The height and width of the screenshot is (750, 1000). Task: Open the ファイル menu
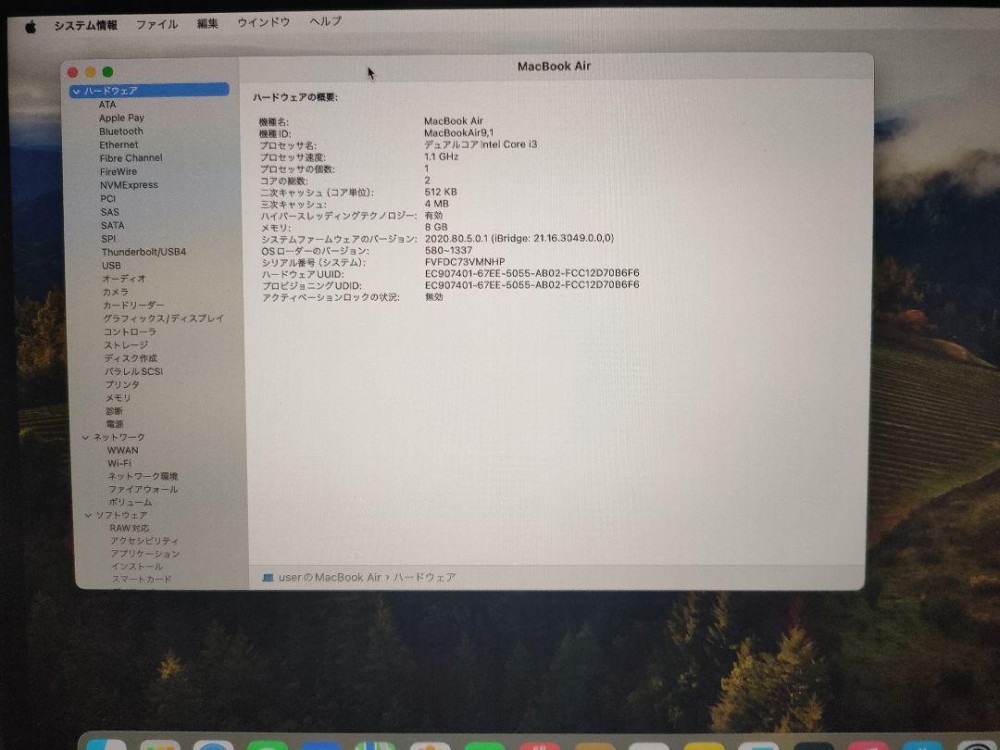157,25
